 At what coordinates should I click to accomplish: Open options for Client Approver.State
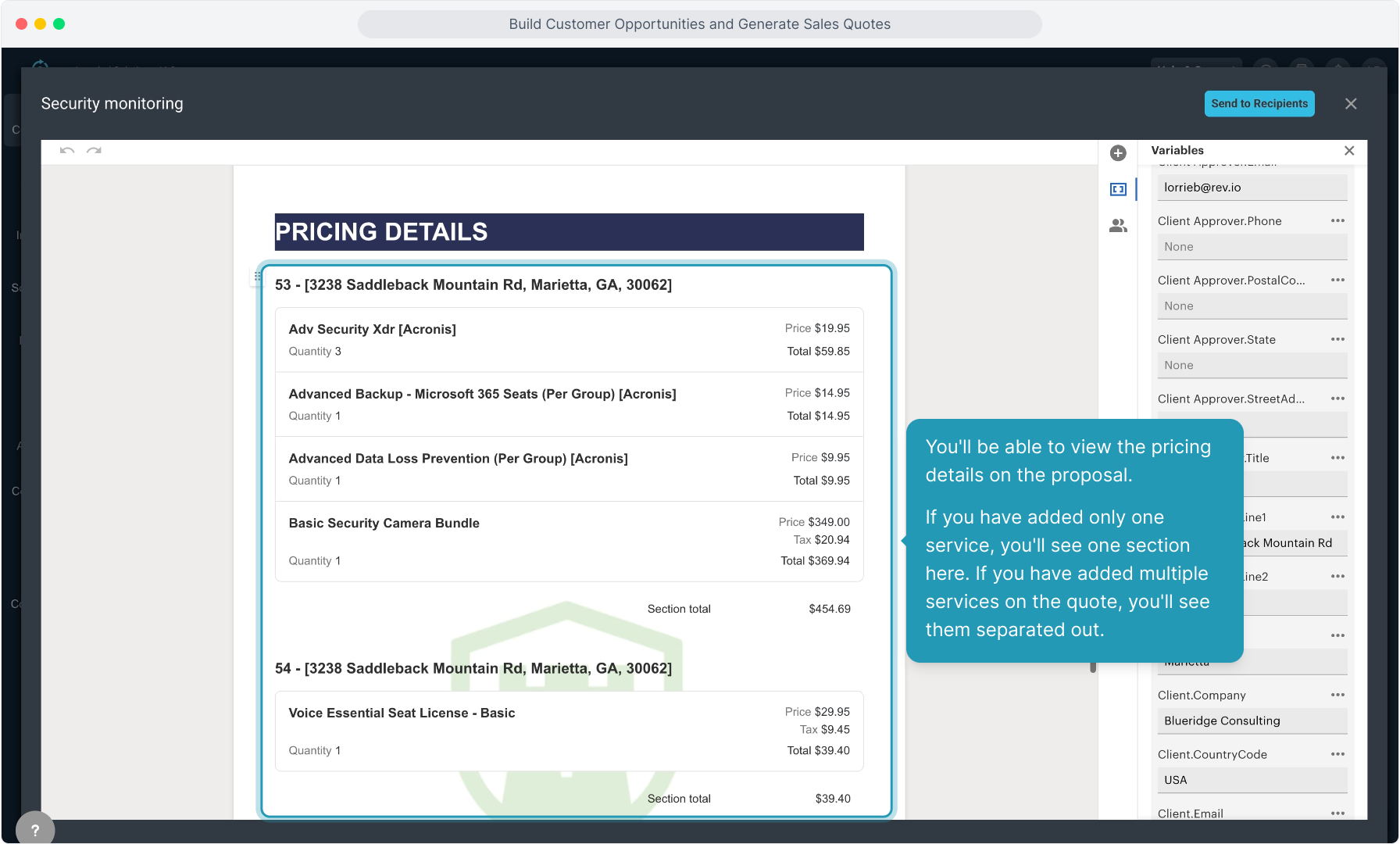click(x=1337, y=340)
